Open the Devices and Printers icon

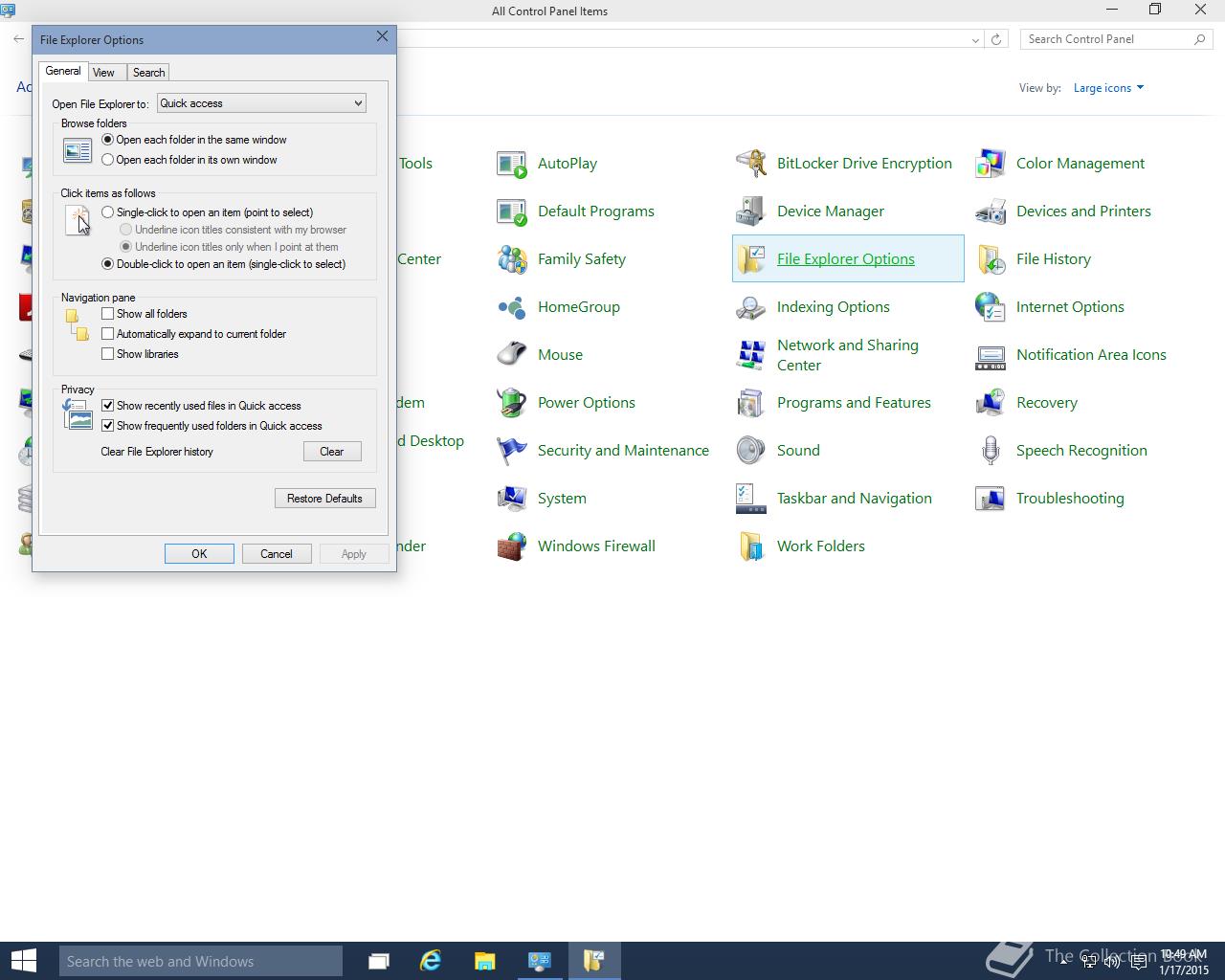tap(991, 212)
